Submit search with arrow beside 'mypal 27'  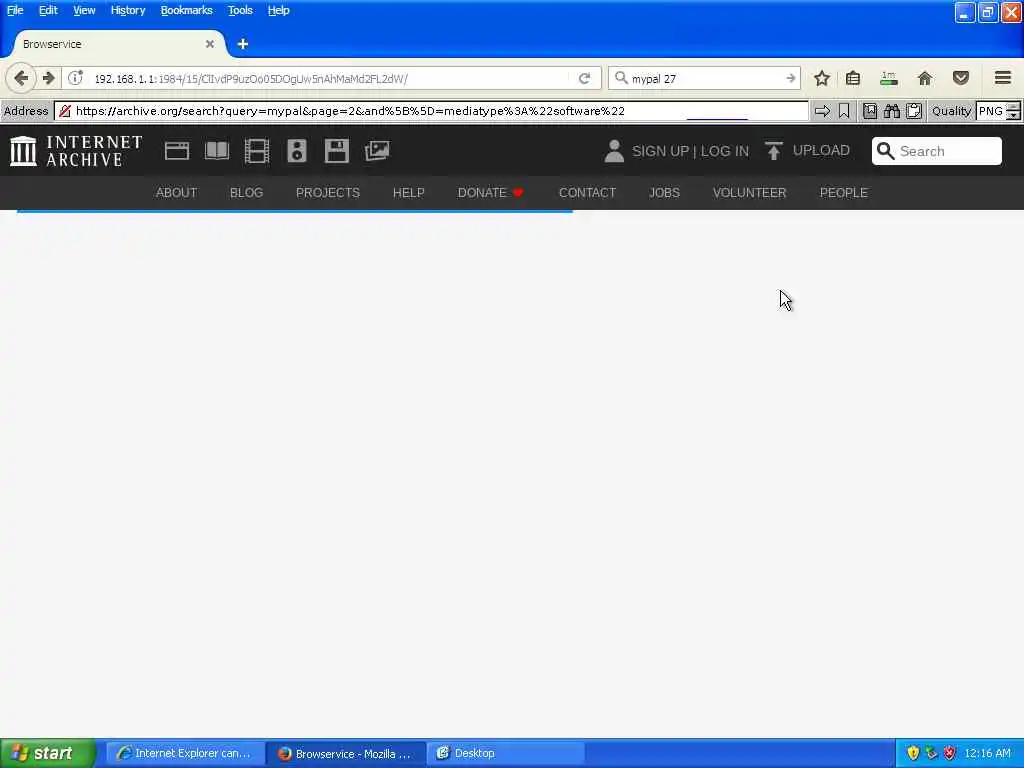[x=791, y=78]
